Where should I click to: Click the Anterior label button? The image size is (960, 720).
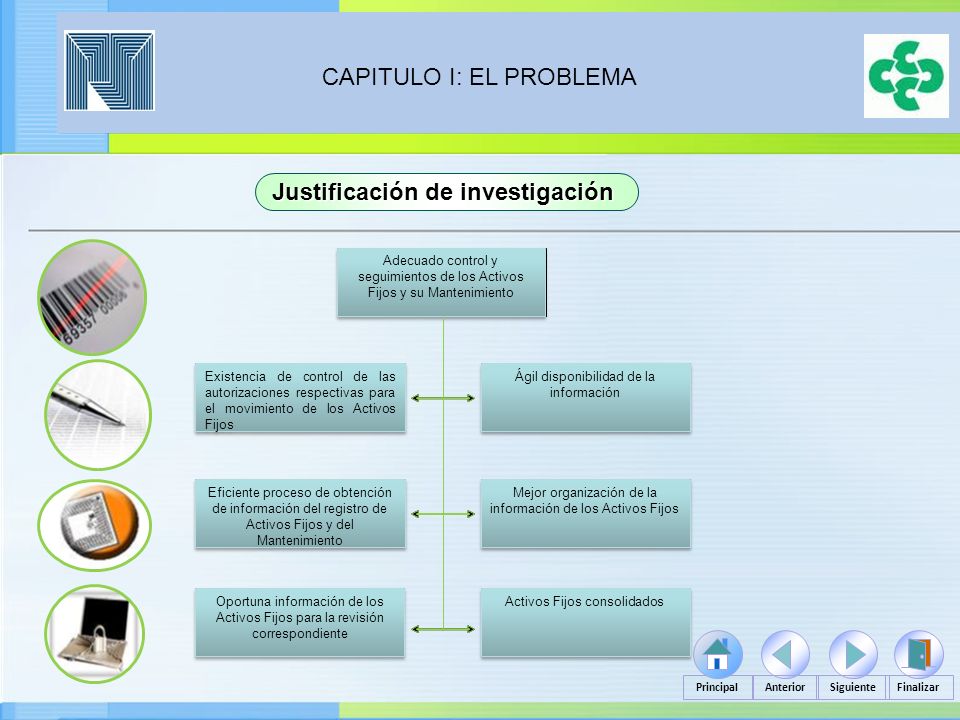click(x=785, y=687)
